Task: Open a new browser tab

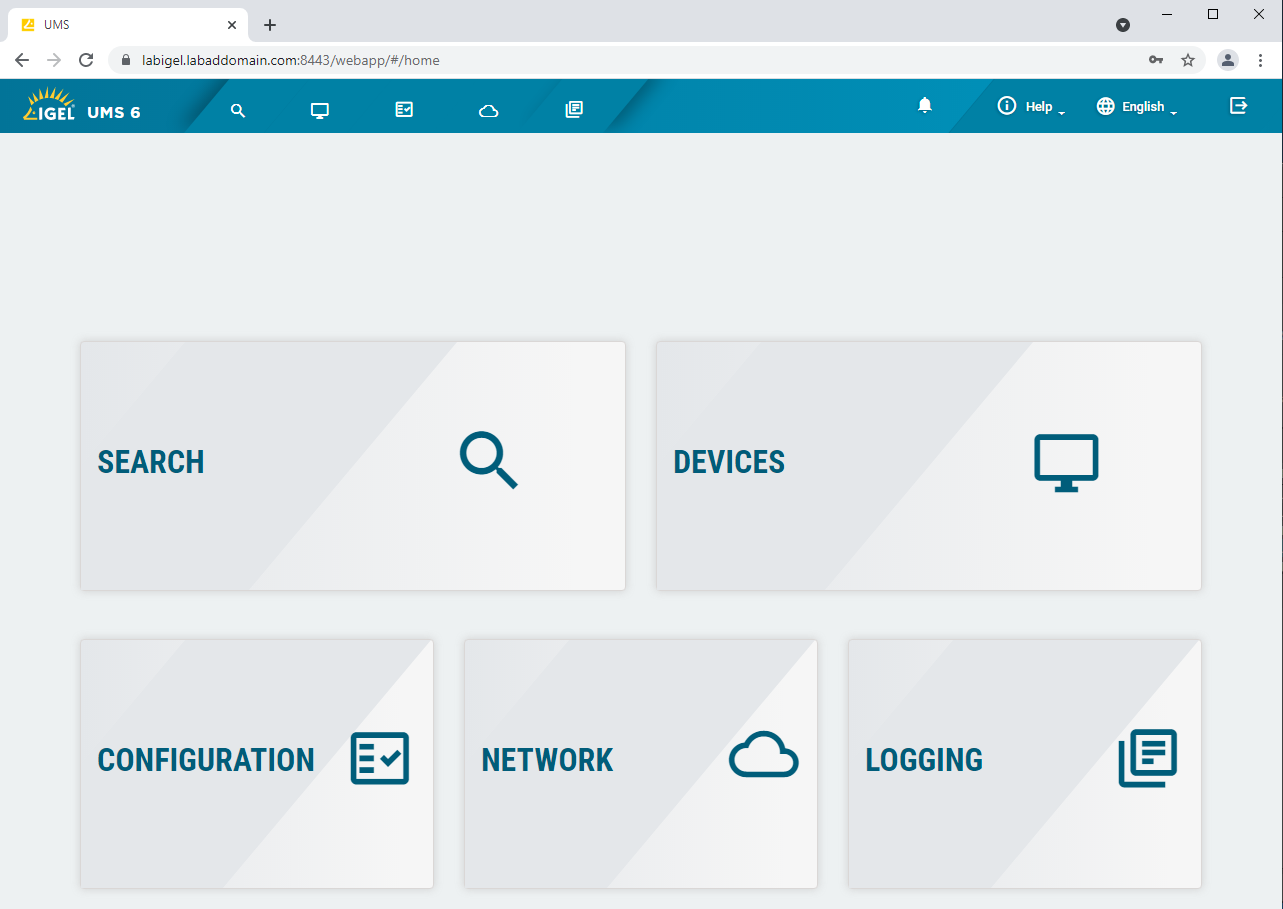Action: 270,25
